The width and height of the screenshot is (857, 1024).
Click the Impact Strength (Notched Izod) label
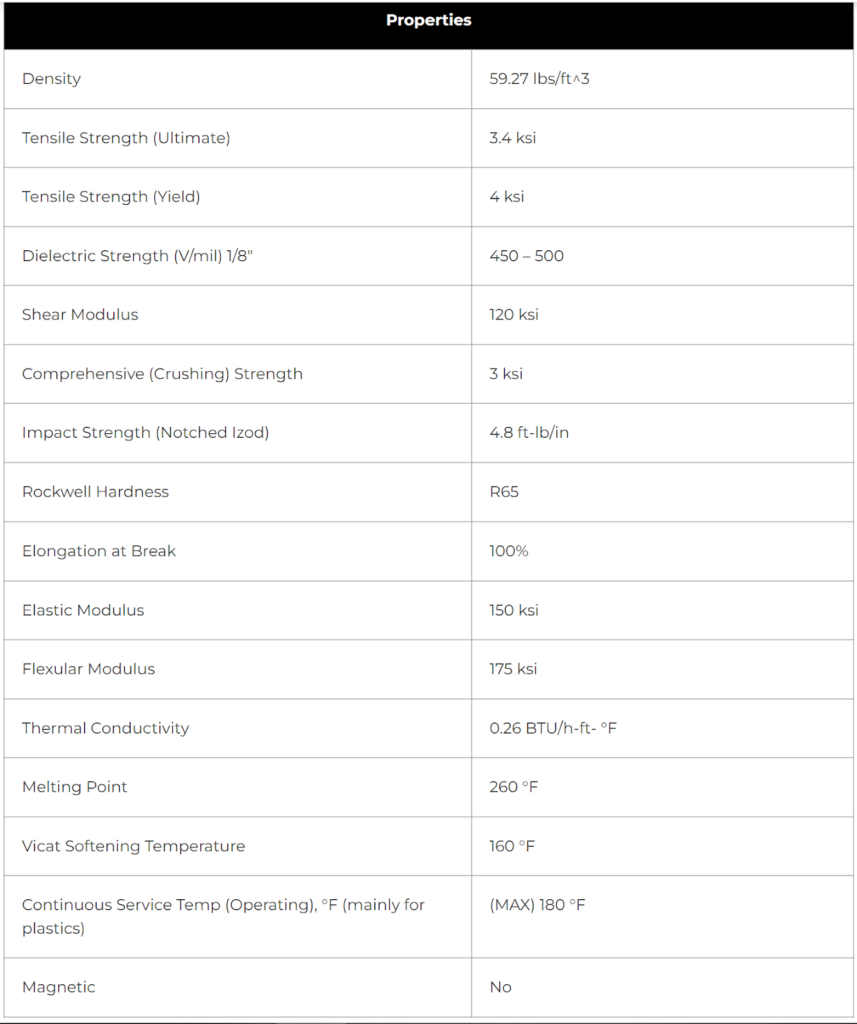145,433
